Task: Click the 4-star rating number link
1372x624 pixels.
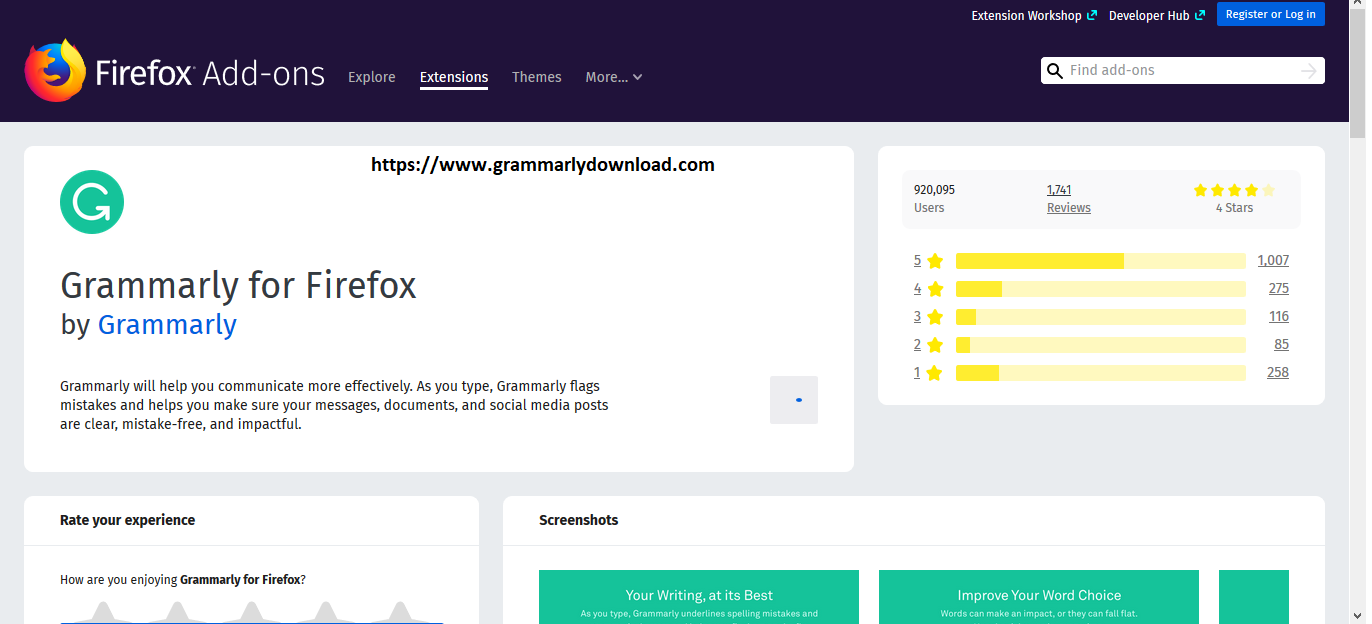Action: tap(917, 289)
